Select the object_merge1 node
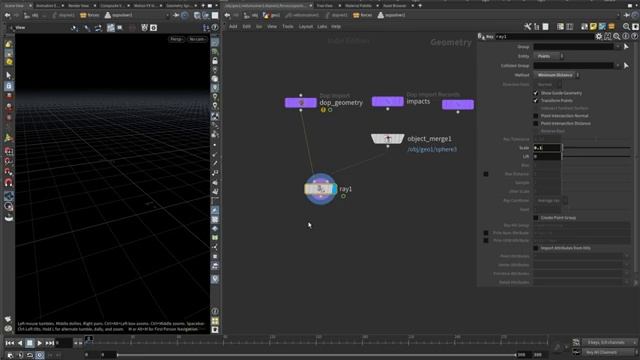 [x=388, y=139]
